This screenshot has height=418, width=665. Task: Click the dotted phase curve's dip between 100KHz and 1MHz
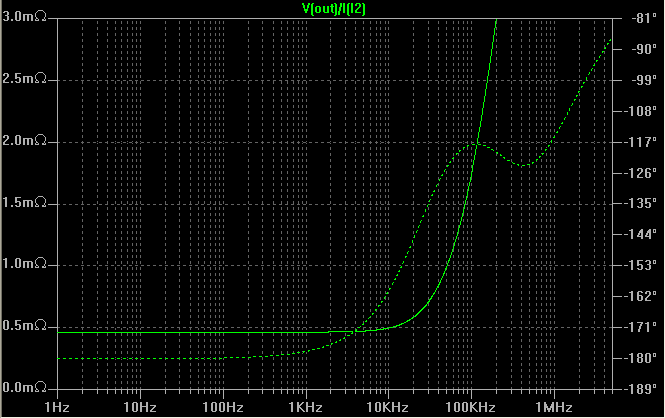[x=523, y=165]
